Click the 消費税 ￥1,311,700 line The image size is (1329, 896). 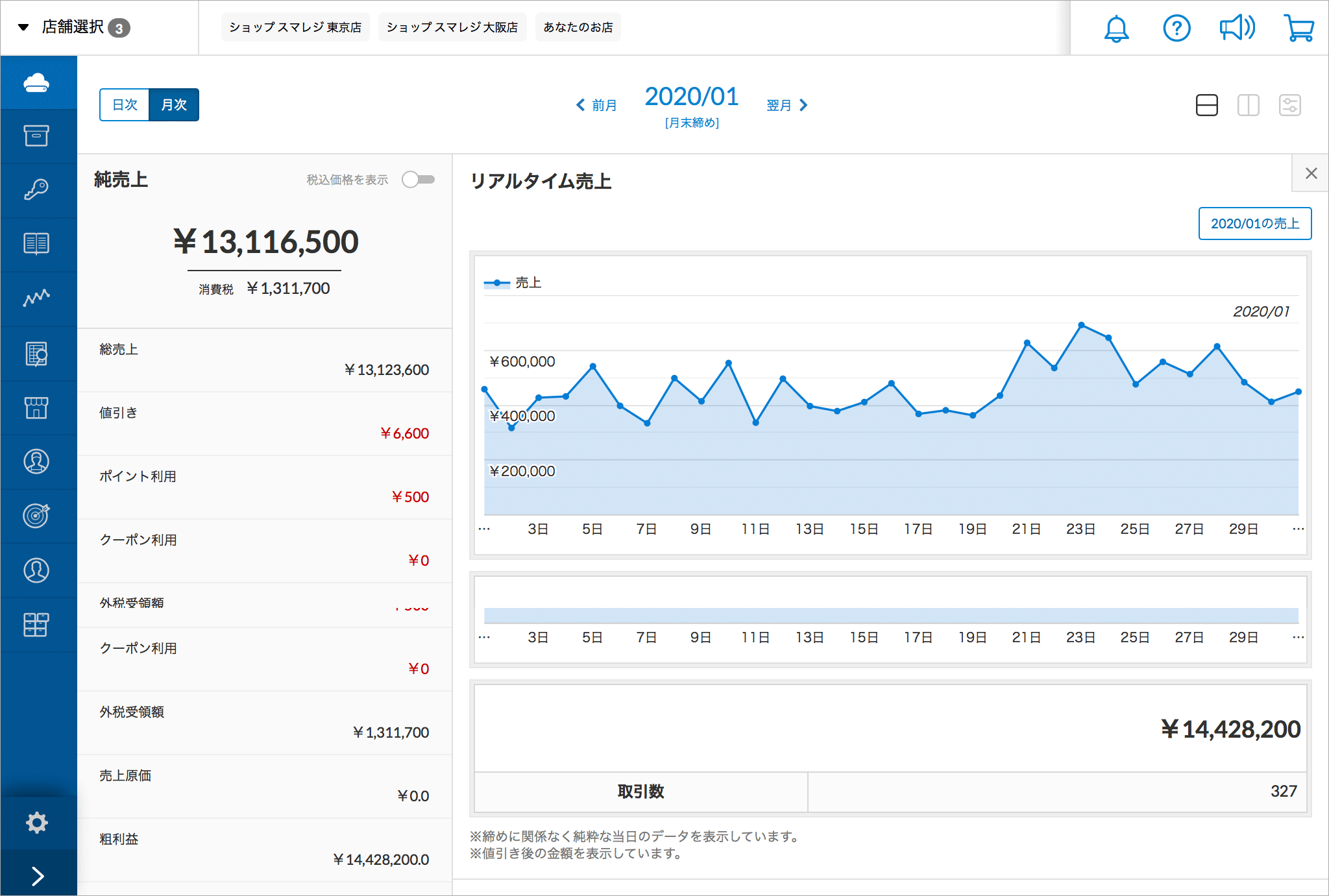(x=265, y=289)
